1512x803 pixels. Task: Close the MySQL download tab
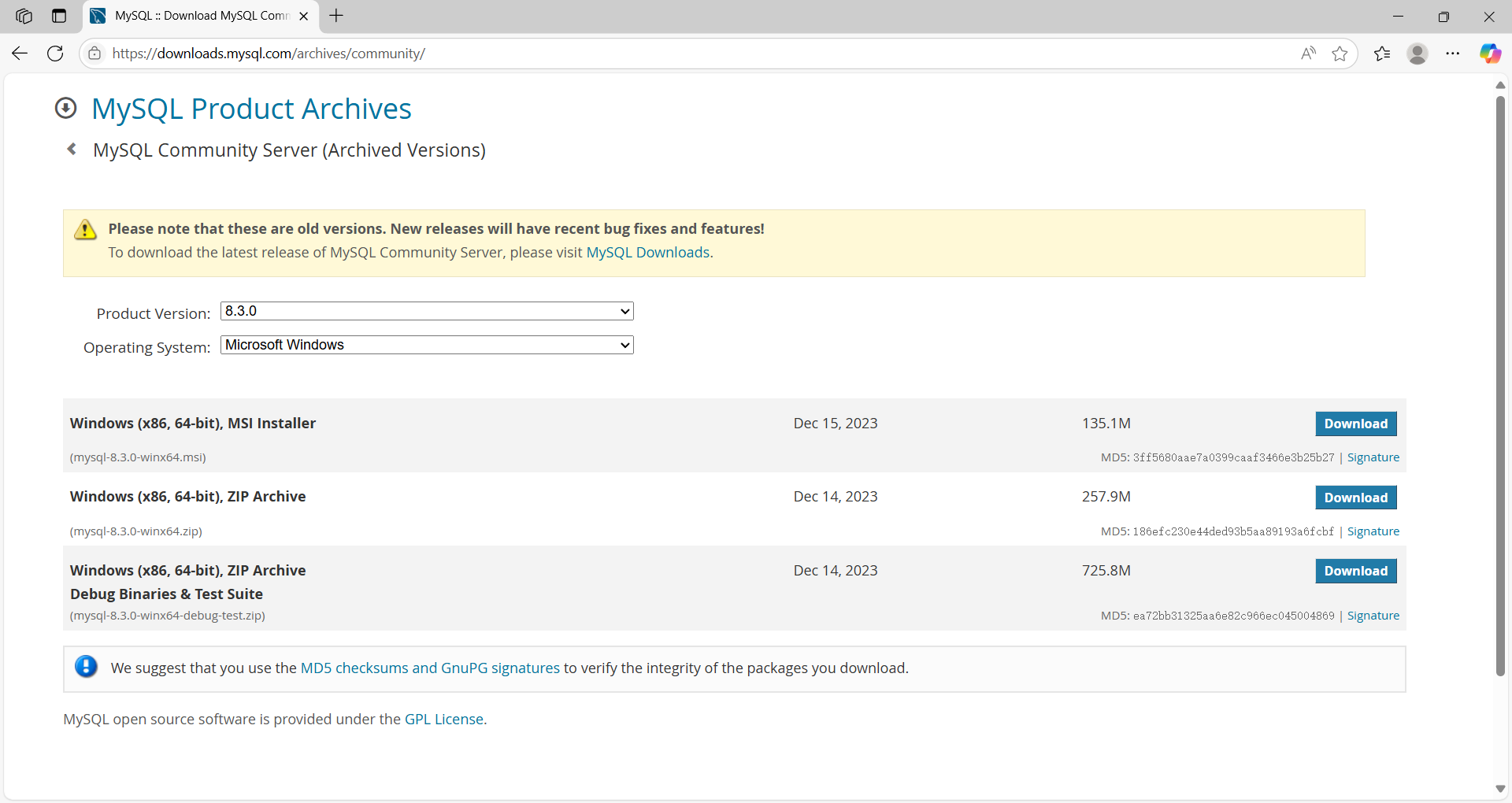tap(304, 16)
